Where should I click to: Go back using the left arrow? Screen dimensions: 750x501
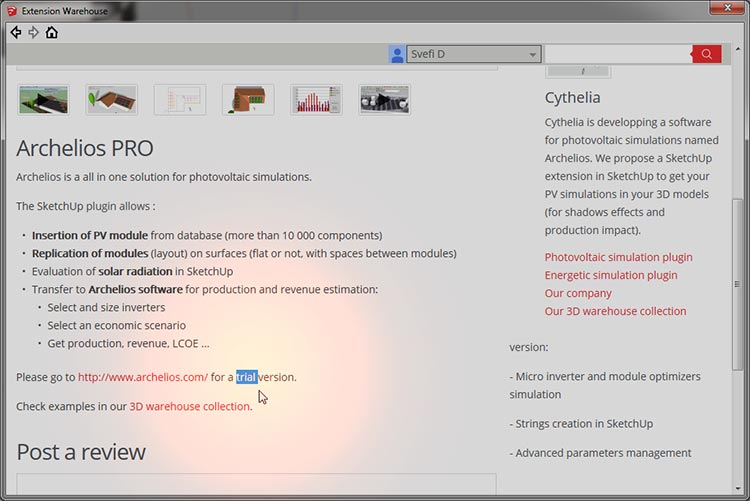click(16, 33)
